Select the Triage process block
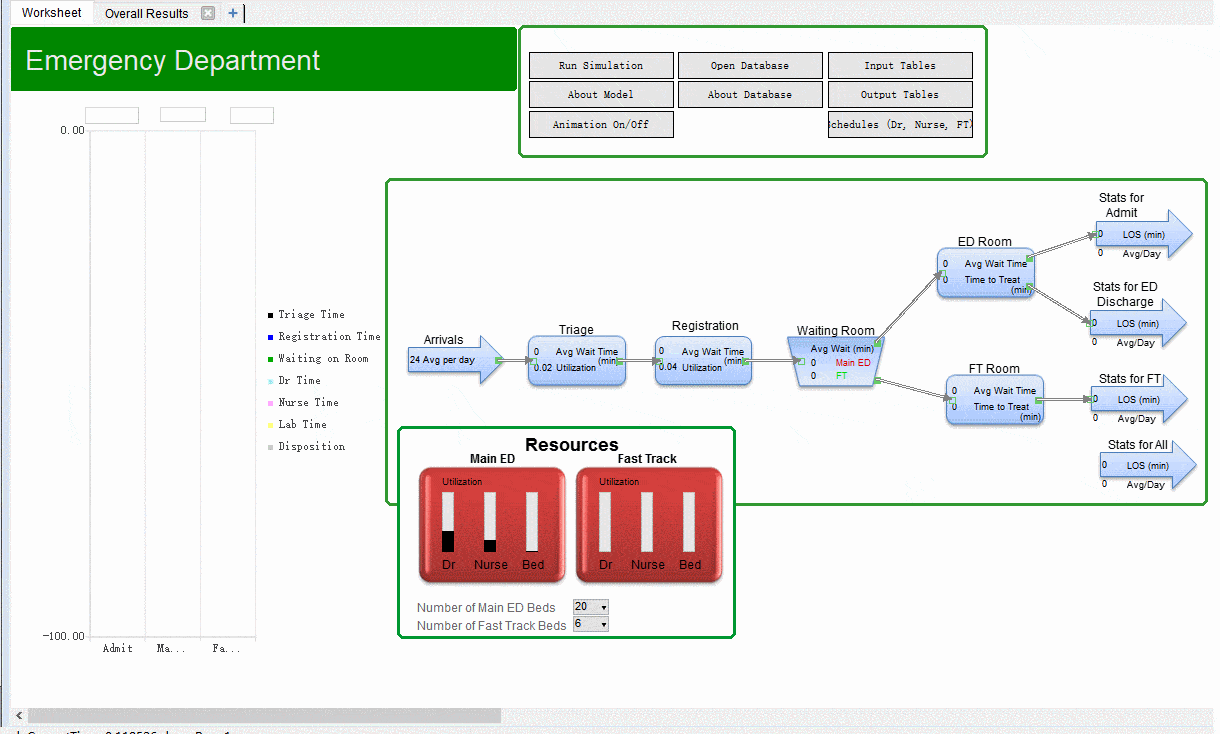This screenshot has width=1220, height=734. [576, 360]
